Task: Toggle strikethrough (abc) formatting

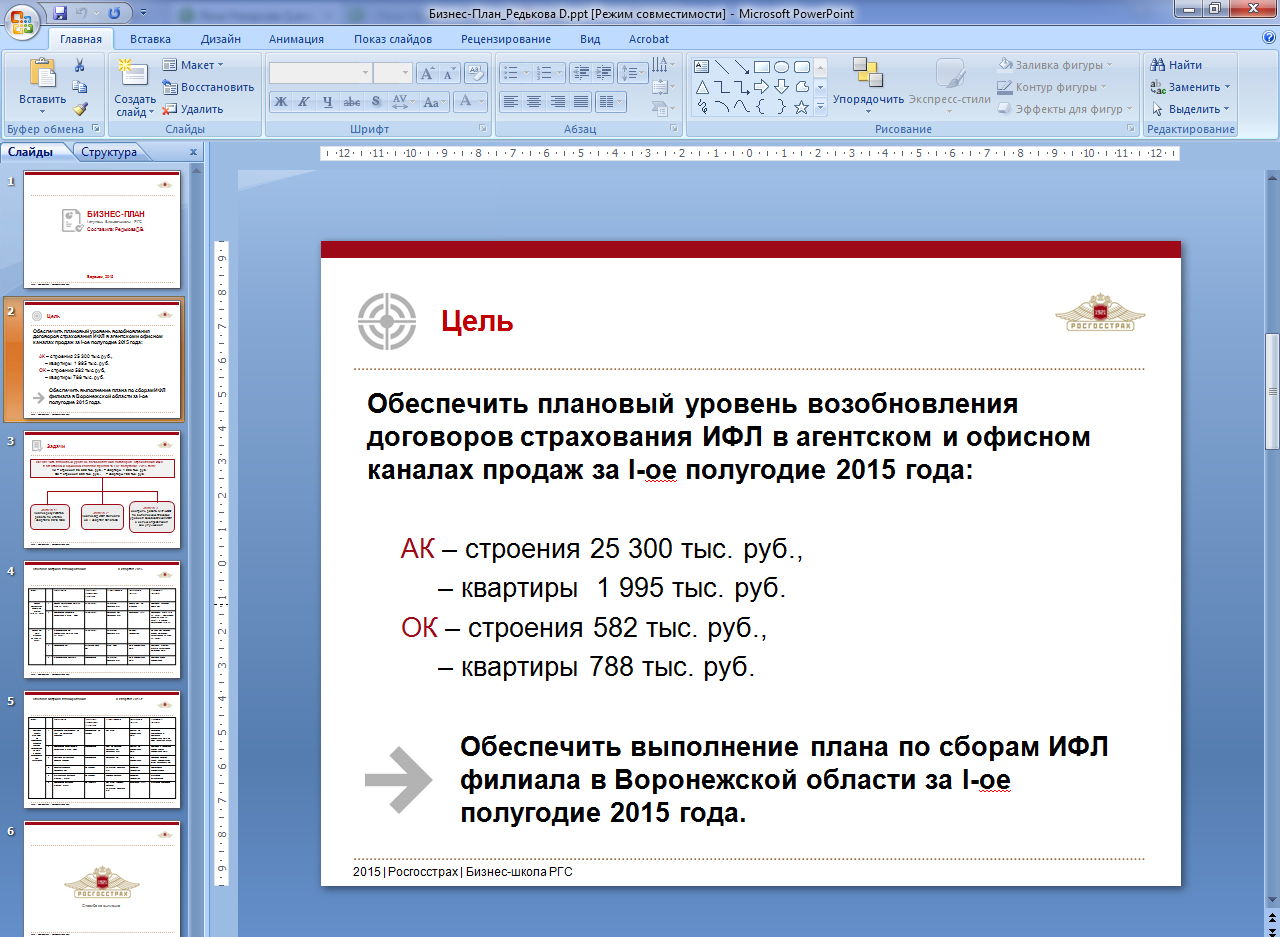Action: coord(352,101)
